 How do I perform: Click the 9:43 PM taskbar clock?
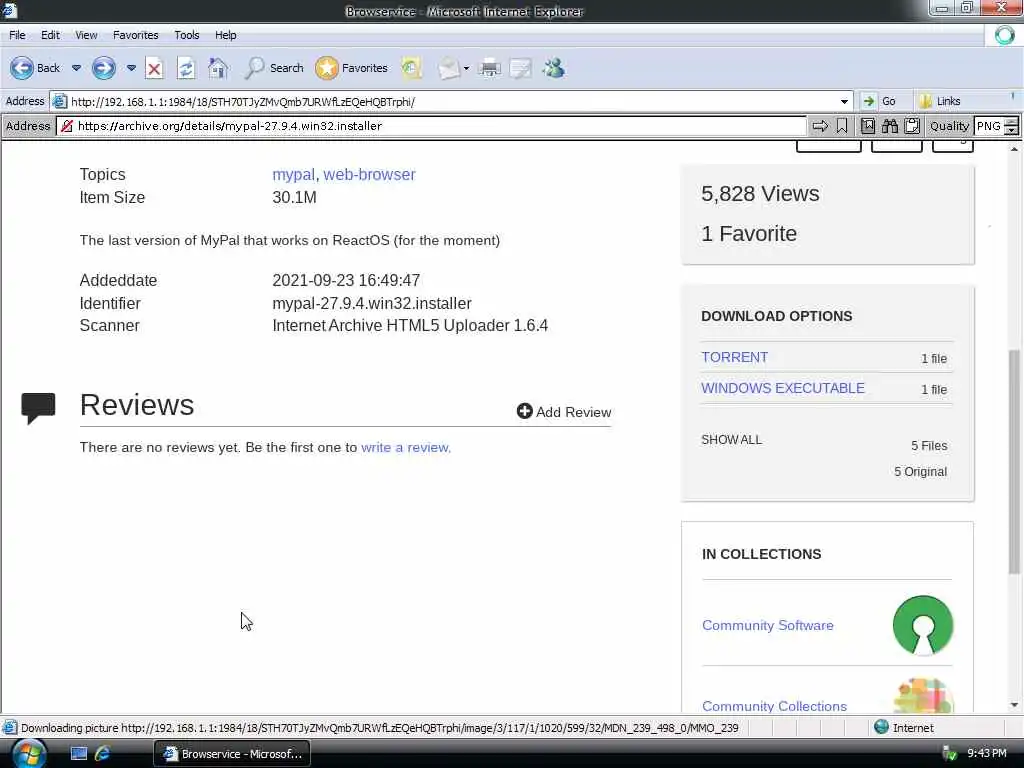pos(987,753)
